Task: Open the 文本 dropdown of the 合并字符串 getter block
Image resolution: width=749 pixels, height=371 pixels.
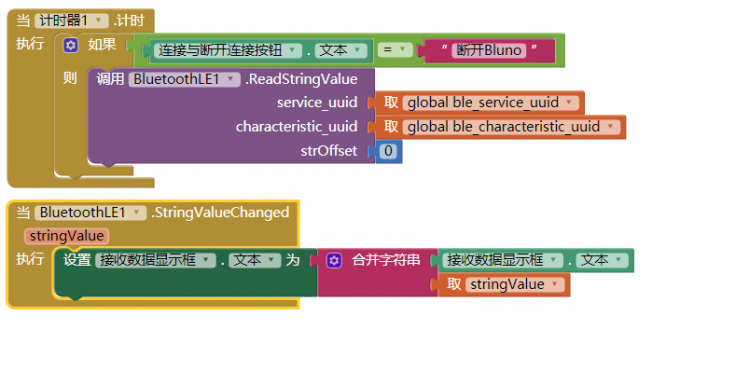Action: tap(601, 260)
